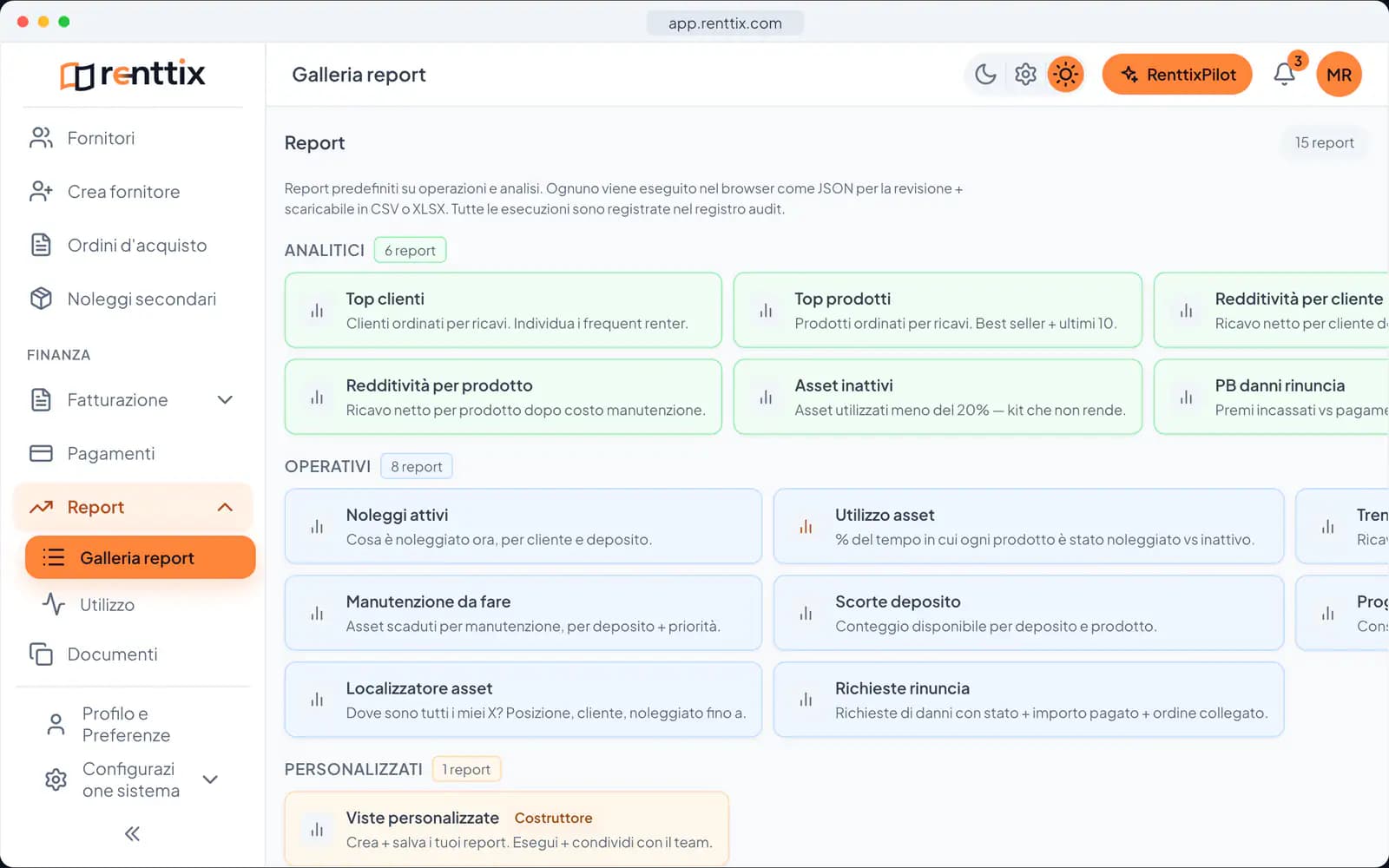Click the Pagamenti card icon
The width and height of the screenshot is (1389, 868).
tap(41, 453)
